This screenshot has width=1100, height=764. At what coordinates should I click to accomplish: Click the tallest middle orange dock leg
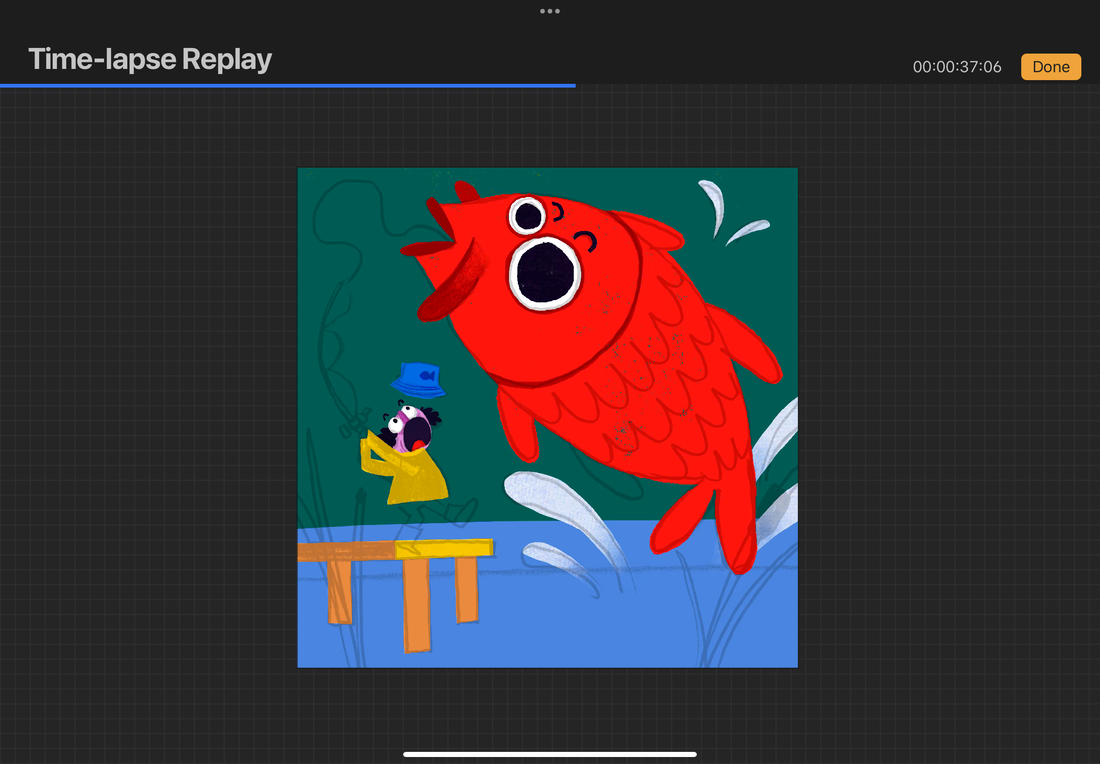pos(416,604)
